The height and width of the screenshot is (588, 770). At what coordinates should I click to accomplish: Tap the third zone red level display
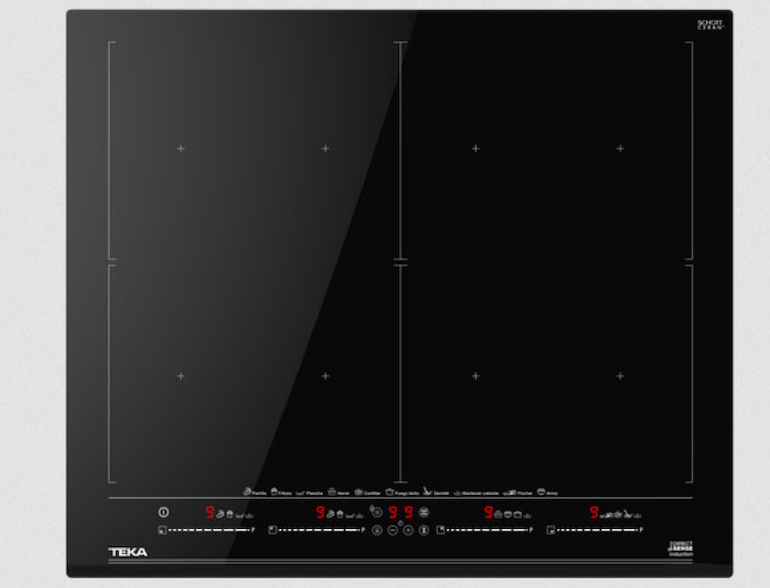click(488, 512)
